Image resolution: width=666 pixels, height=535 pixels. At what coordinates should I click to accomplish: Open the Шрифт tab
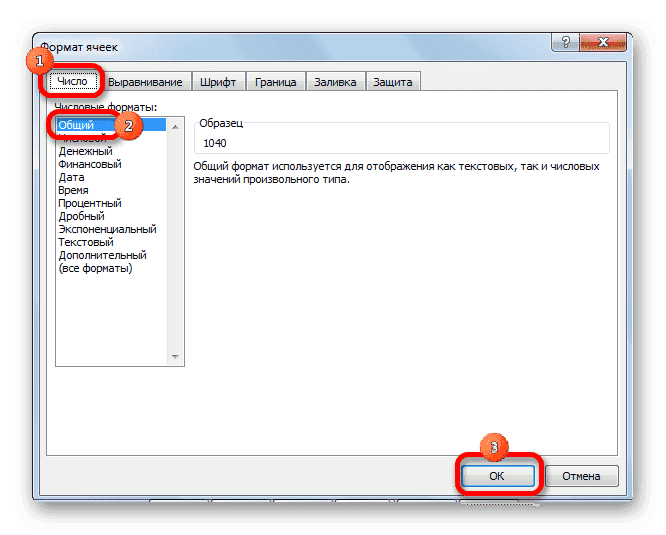pos(218,82)
